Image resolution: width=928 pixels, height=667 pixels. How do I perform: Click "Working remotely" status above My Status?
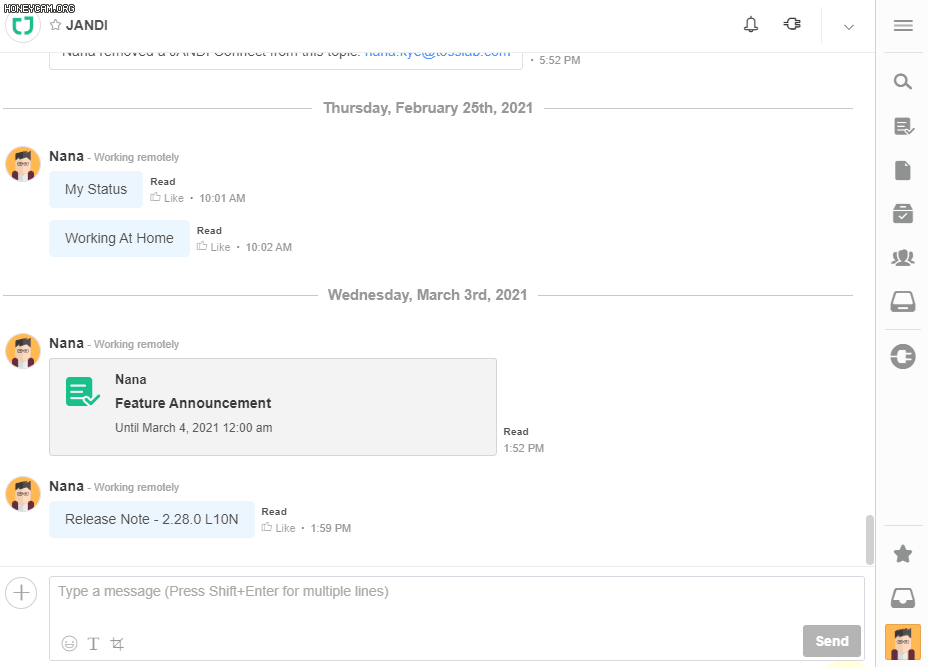[x=137, y=157]
